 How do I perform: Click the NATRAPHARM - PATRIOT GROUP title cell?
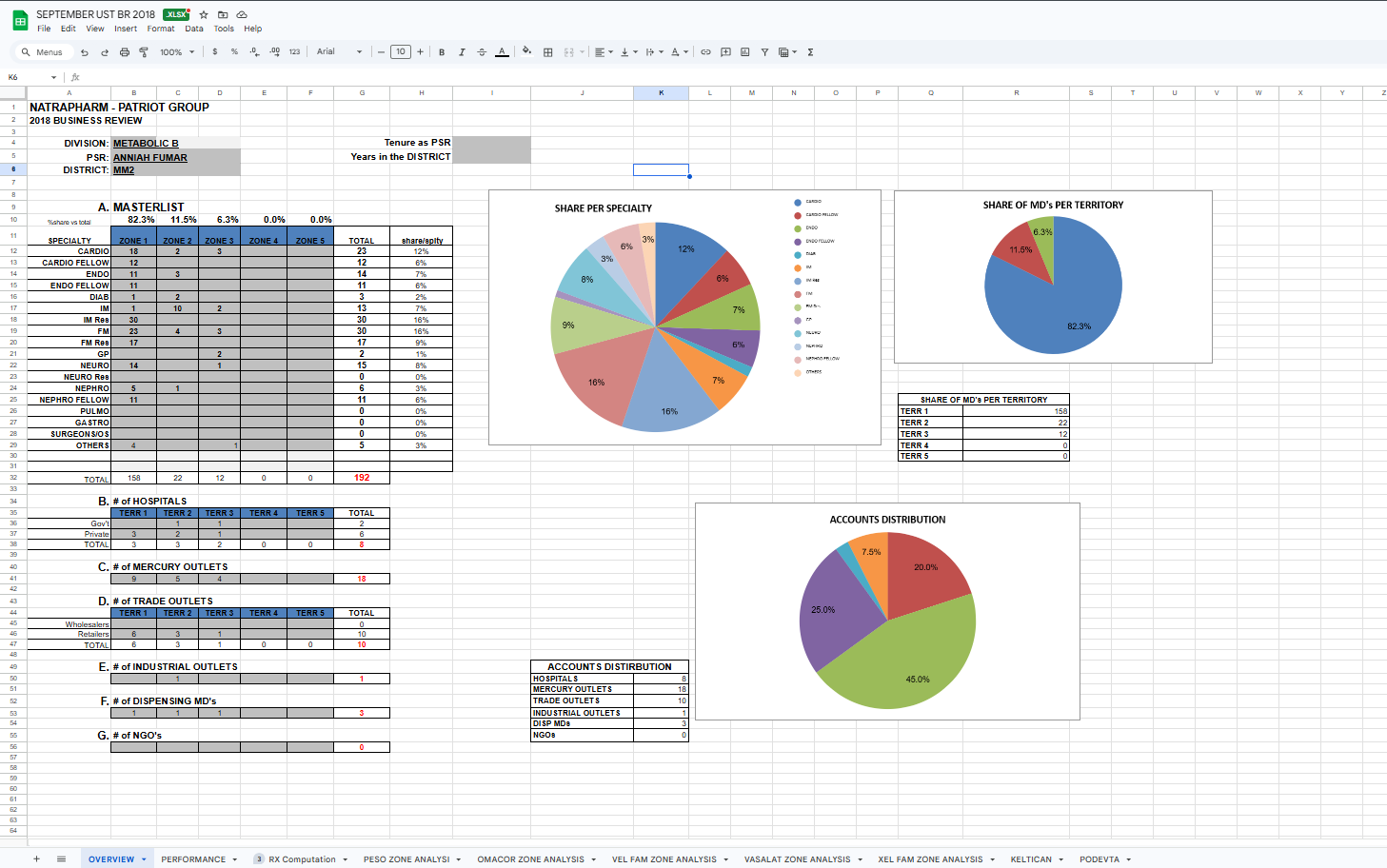(x=119, y=108)
